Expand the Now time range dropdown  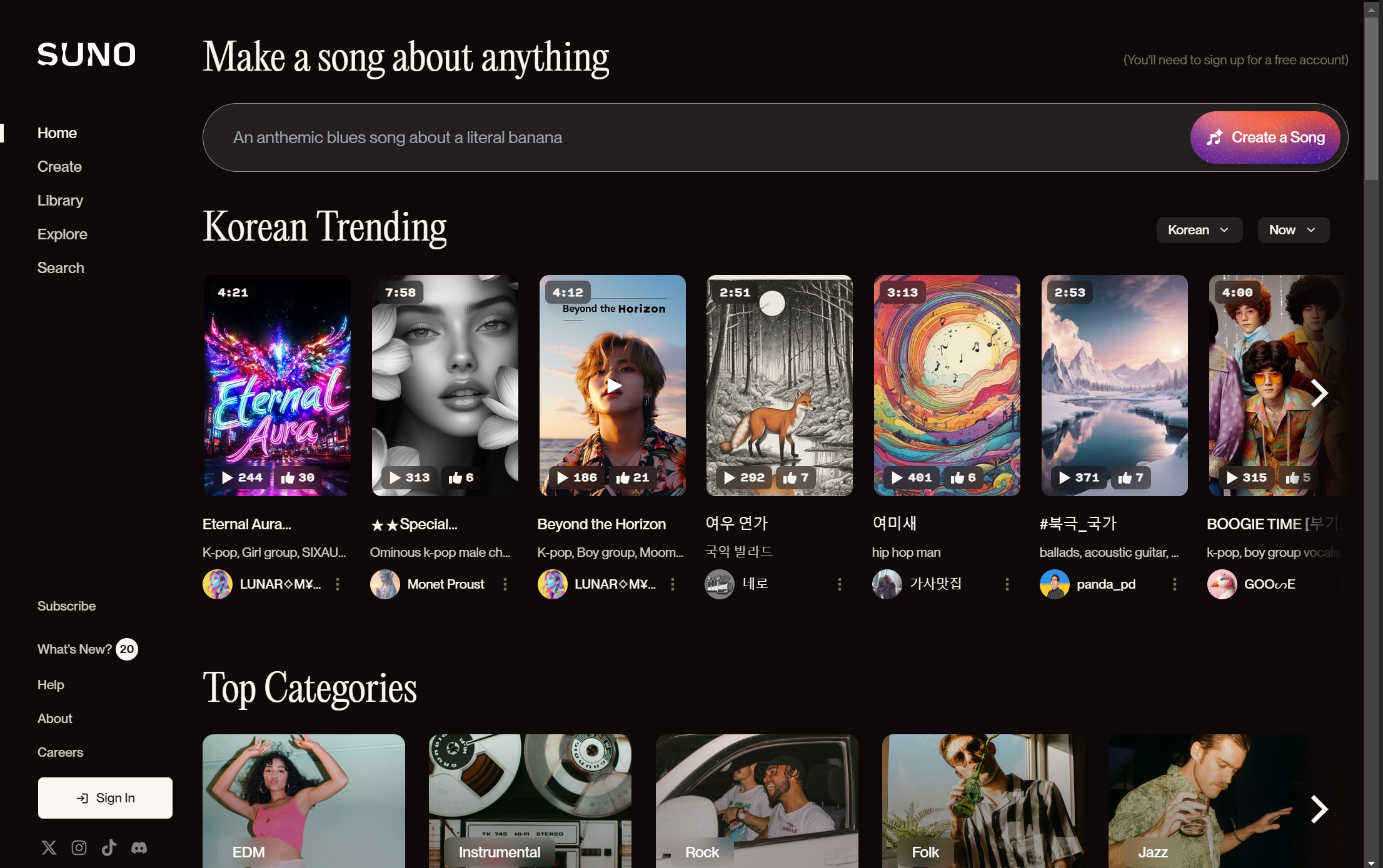[x=1293, y=230]
